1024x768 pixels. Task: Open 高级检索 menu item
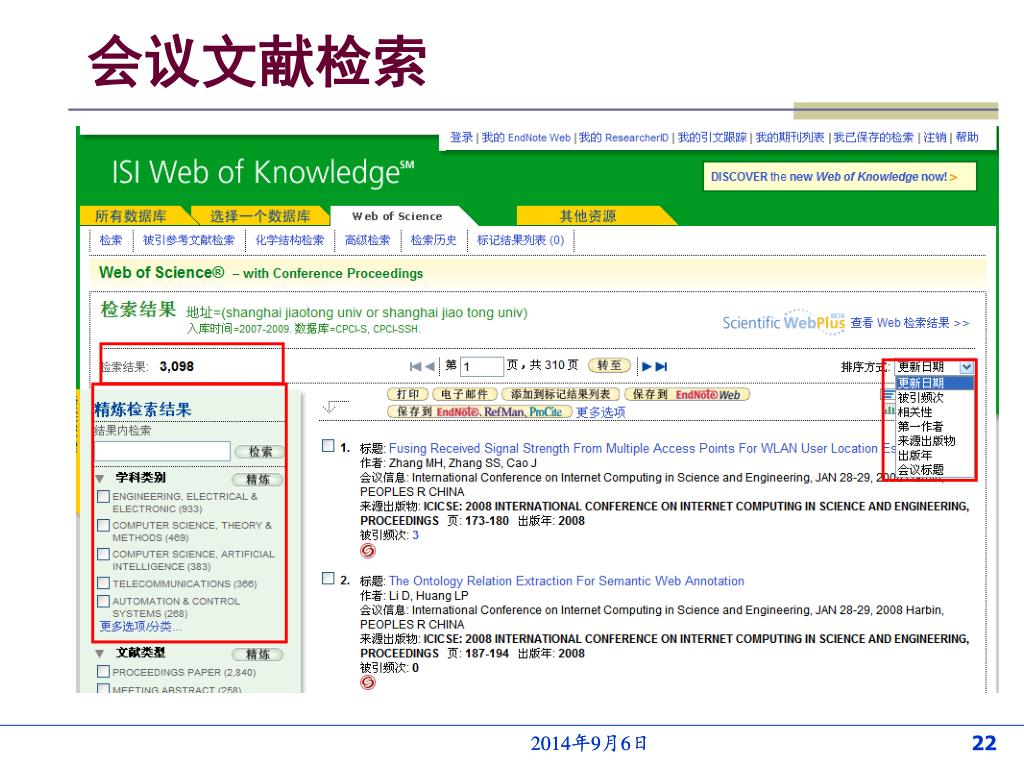click(x=367, y=240)
